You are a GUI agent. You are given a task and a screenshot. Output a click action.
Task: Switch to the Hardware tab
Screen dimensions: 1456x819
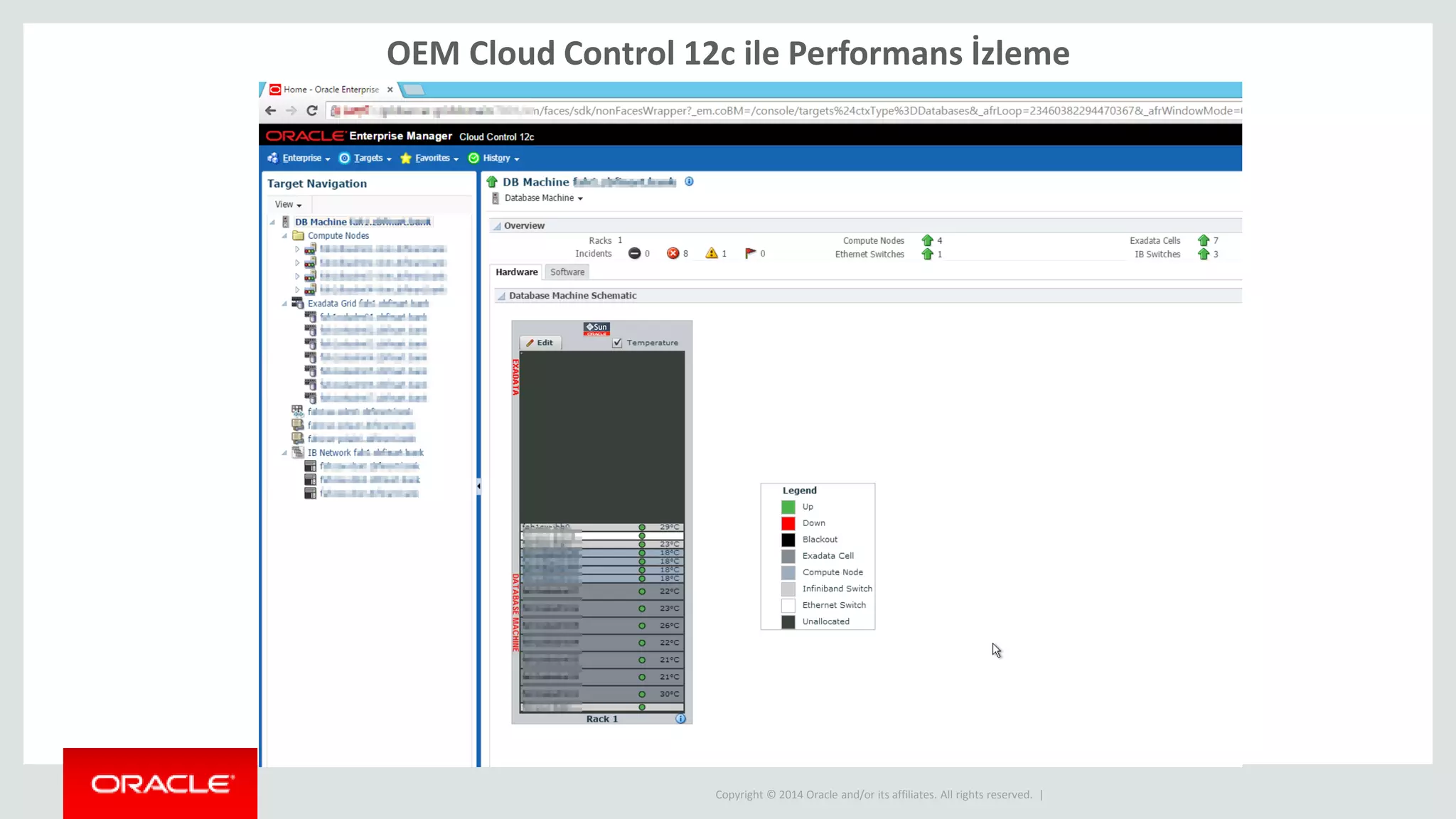pyautogui.click(x=517, y=272)
